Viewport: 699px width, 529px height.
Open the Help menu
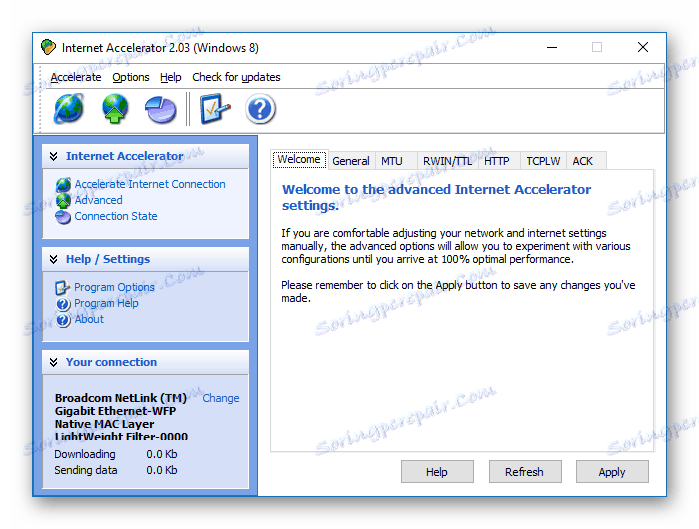171,77
